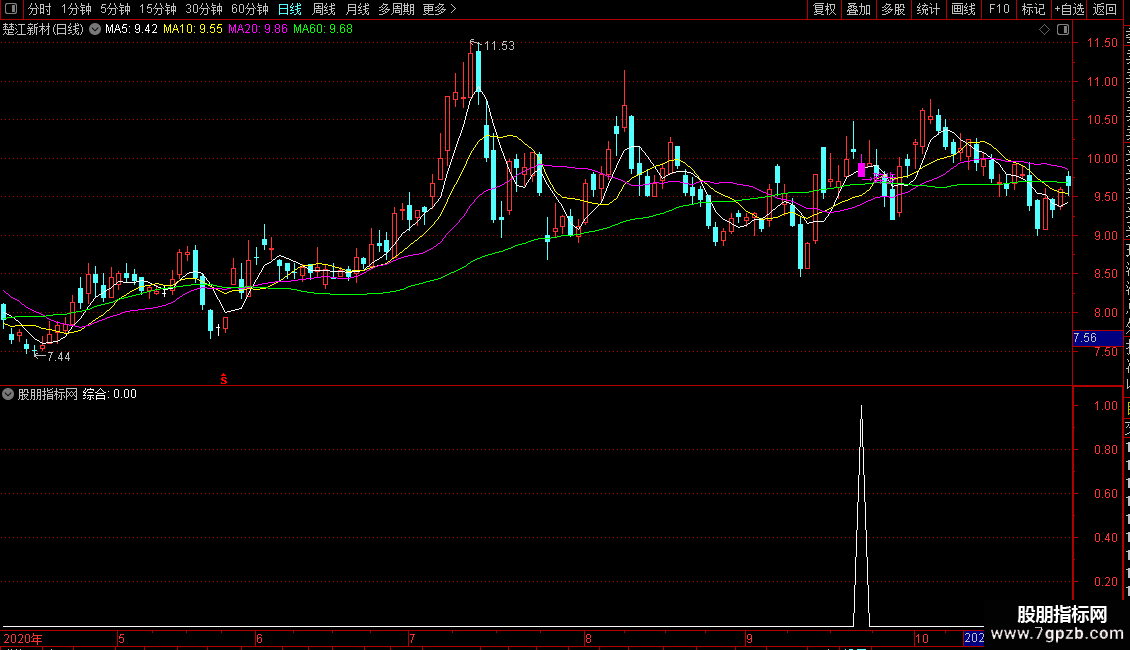
Task: Click the magenta candle near 10.00
Action: (862, 170)
